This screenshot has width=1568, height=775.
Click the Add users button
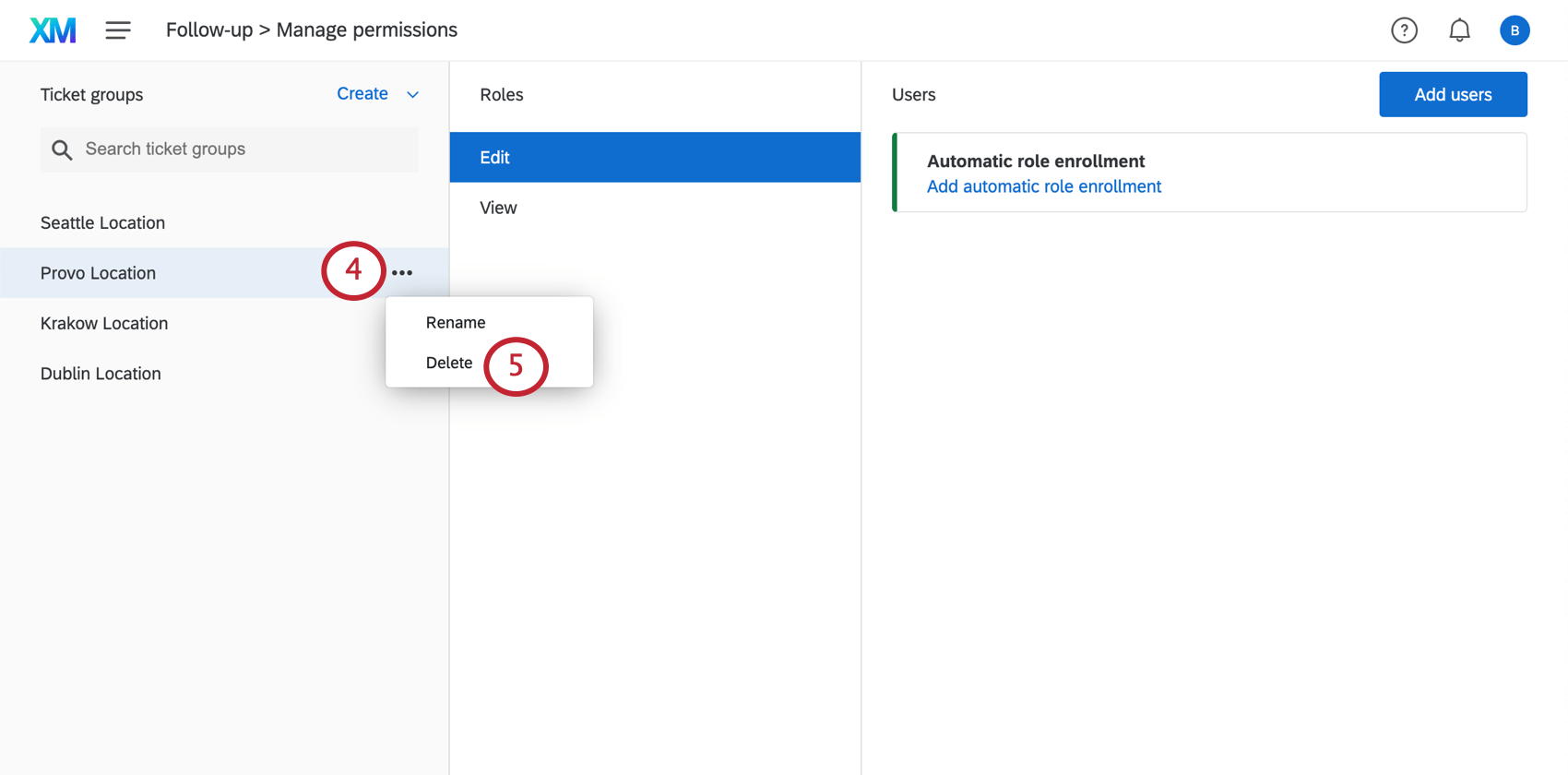coord(1453,94)
